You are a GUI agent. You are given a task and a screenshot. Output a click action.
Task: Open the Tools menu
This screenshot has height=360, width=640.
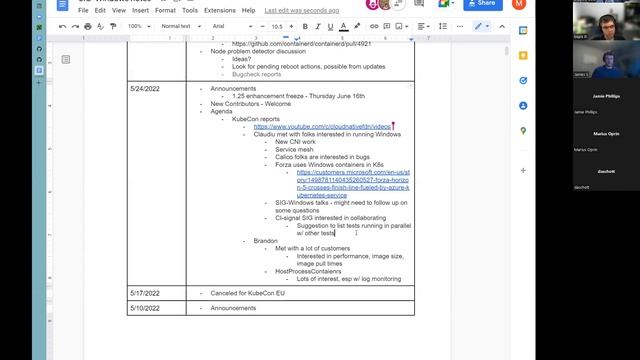(190, 11)
